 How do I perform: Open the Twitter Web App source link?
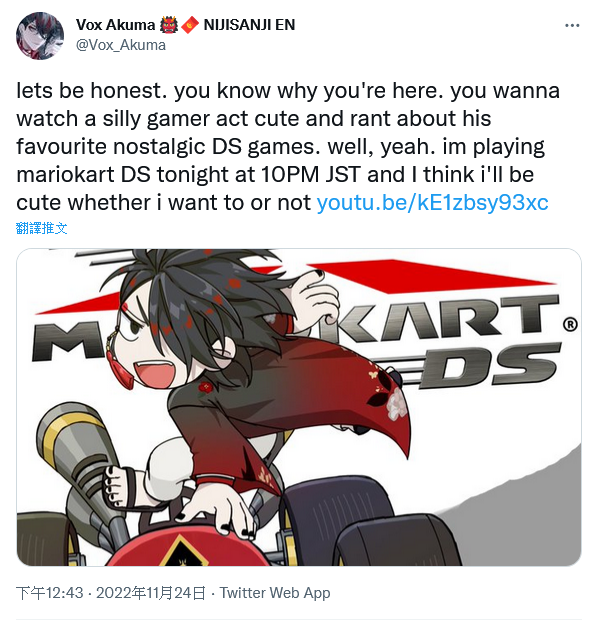(x=275, y=593)
